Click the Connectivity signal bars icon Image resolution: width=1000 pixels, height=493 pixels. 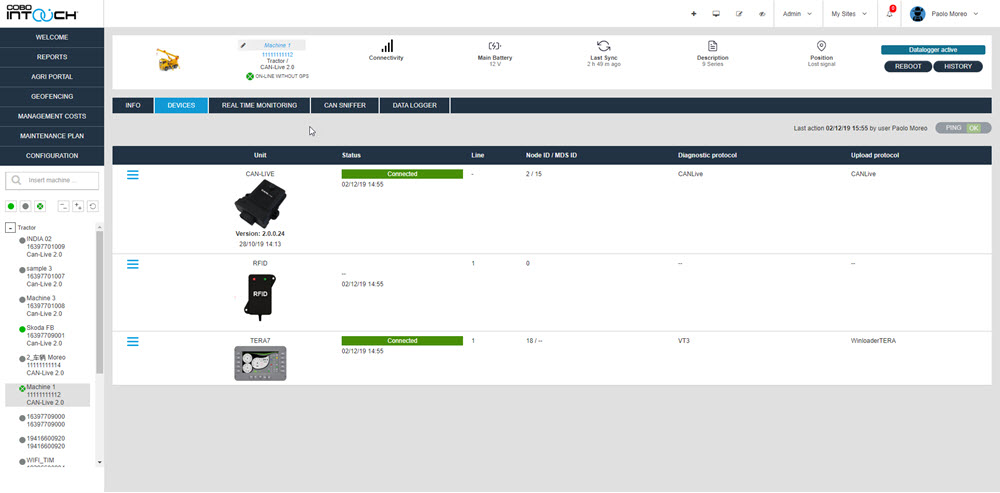point(387,46)
